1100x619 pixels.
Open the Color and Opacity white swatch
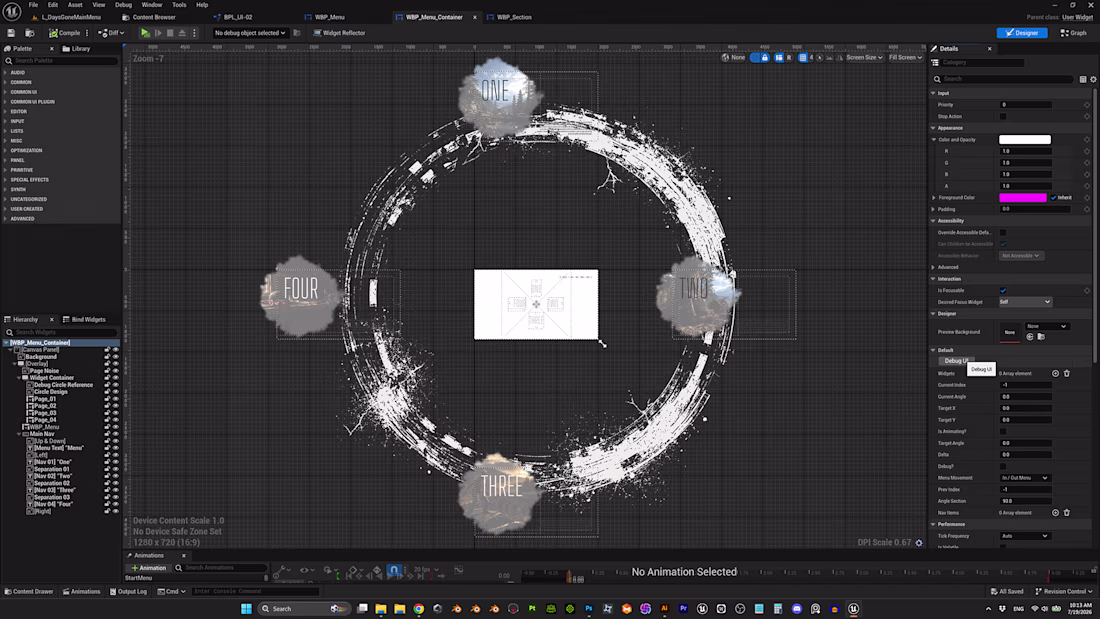[1025, 140]
